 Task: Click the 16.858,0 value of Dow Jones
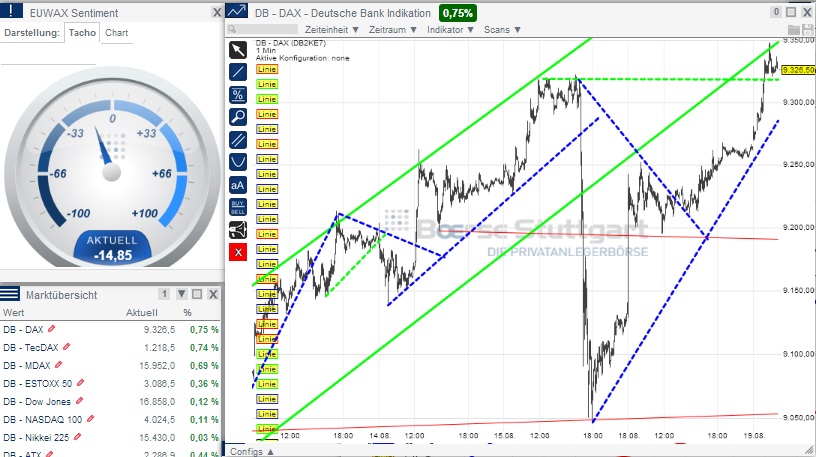click(x=157, y=401)
